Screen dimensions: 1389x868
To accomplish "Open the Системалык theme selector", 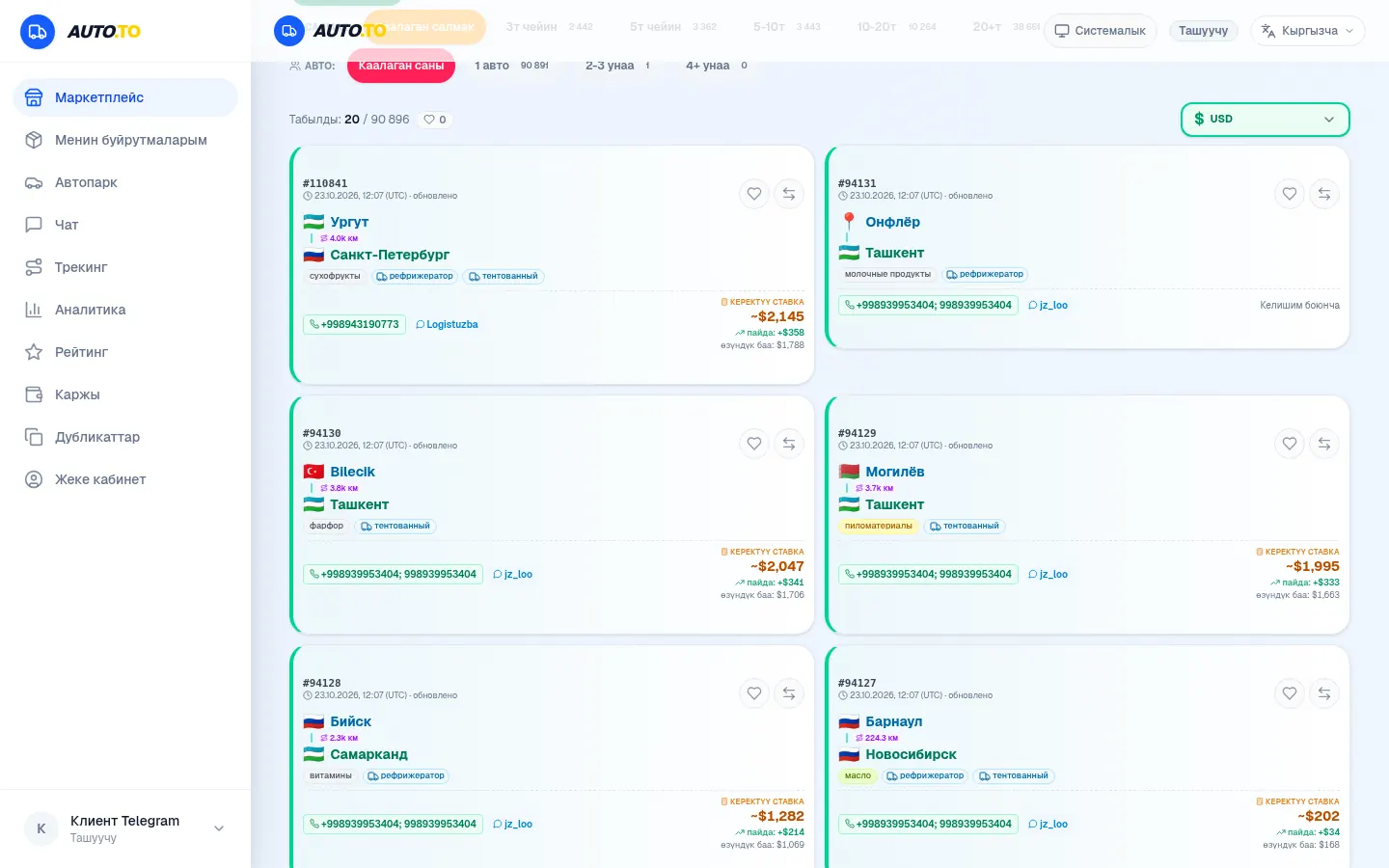I will pos(1101,31).
